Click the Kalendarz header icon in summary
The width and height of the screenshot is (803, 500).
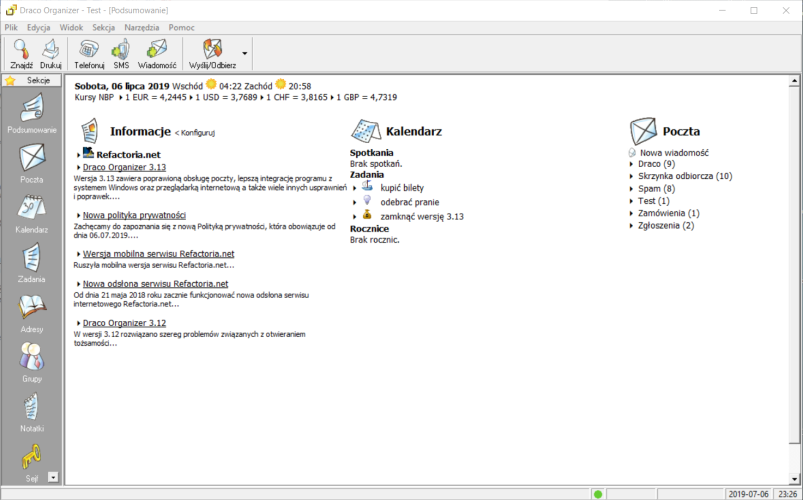pos(366,131)
